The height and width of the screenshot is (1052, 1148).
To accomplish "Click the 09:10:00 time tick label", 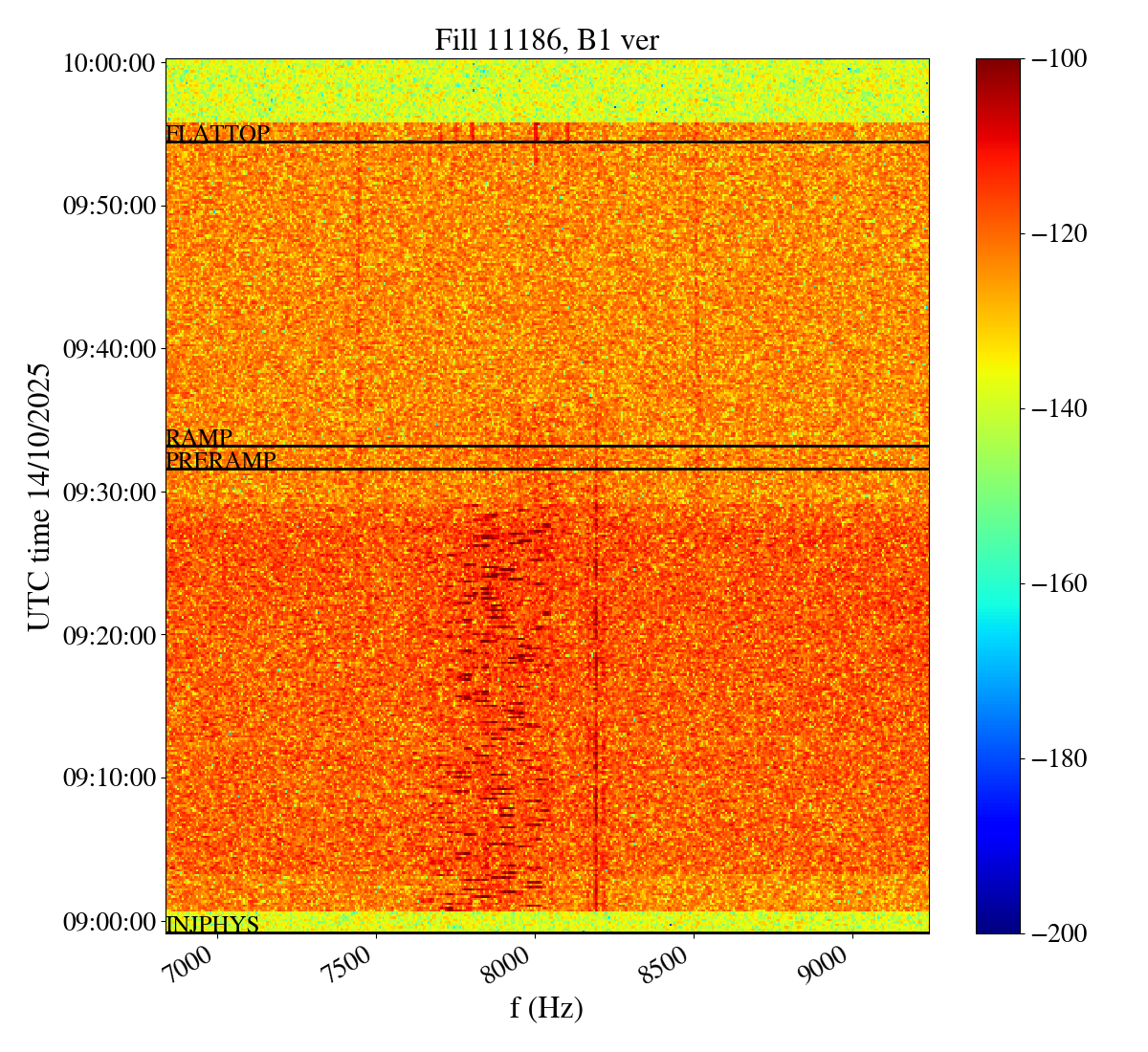I will coord(109,777).
